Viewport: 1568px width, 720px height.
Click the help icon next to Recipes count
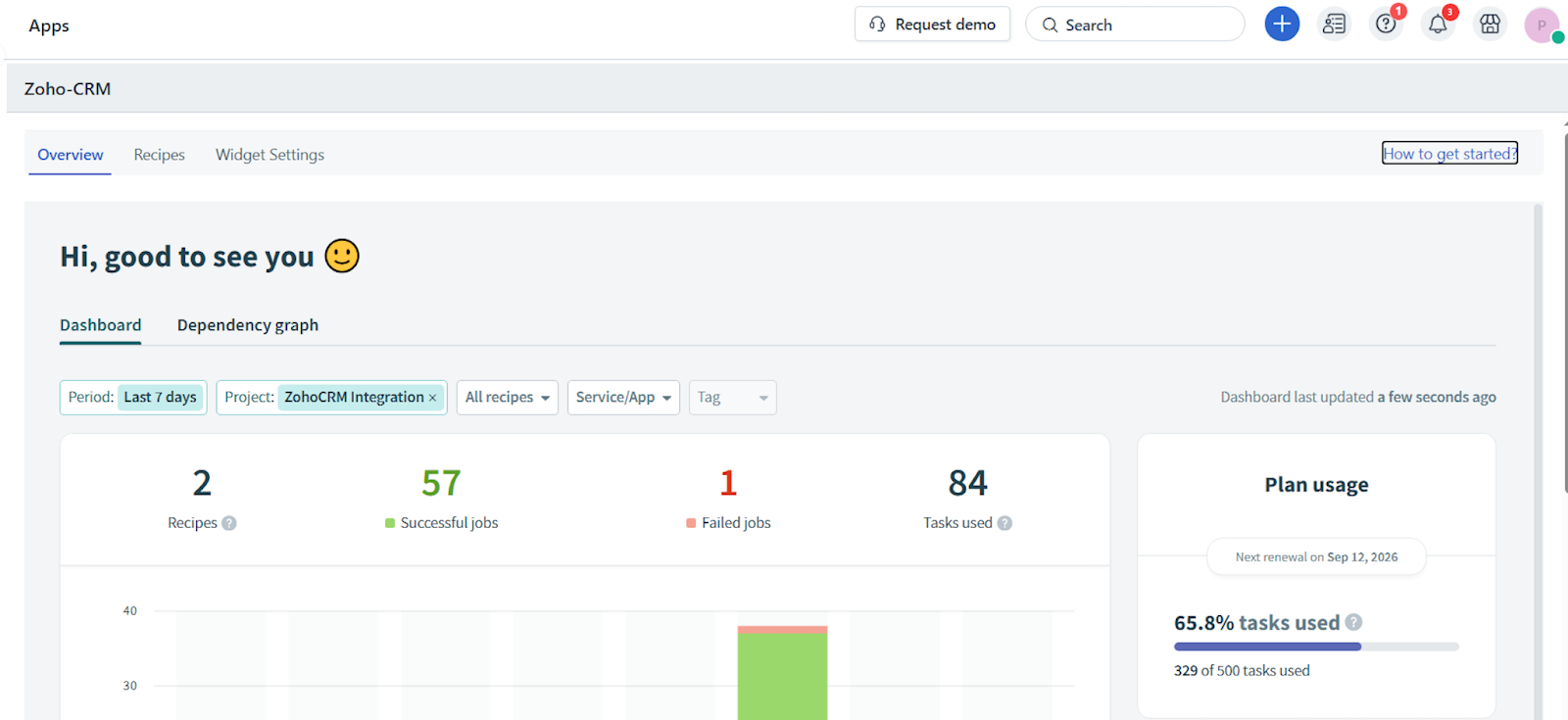[229, 523]
